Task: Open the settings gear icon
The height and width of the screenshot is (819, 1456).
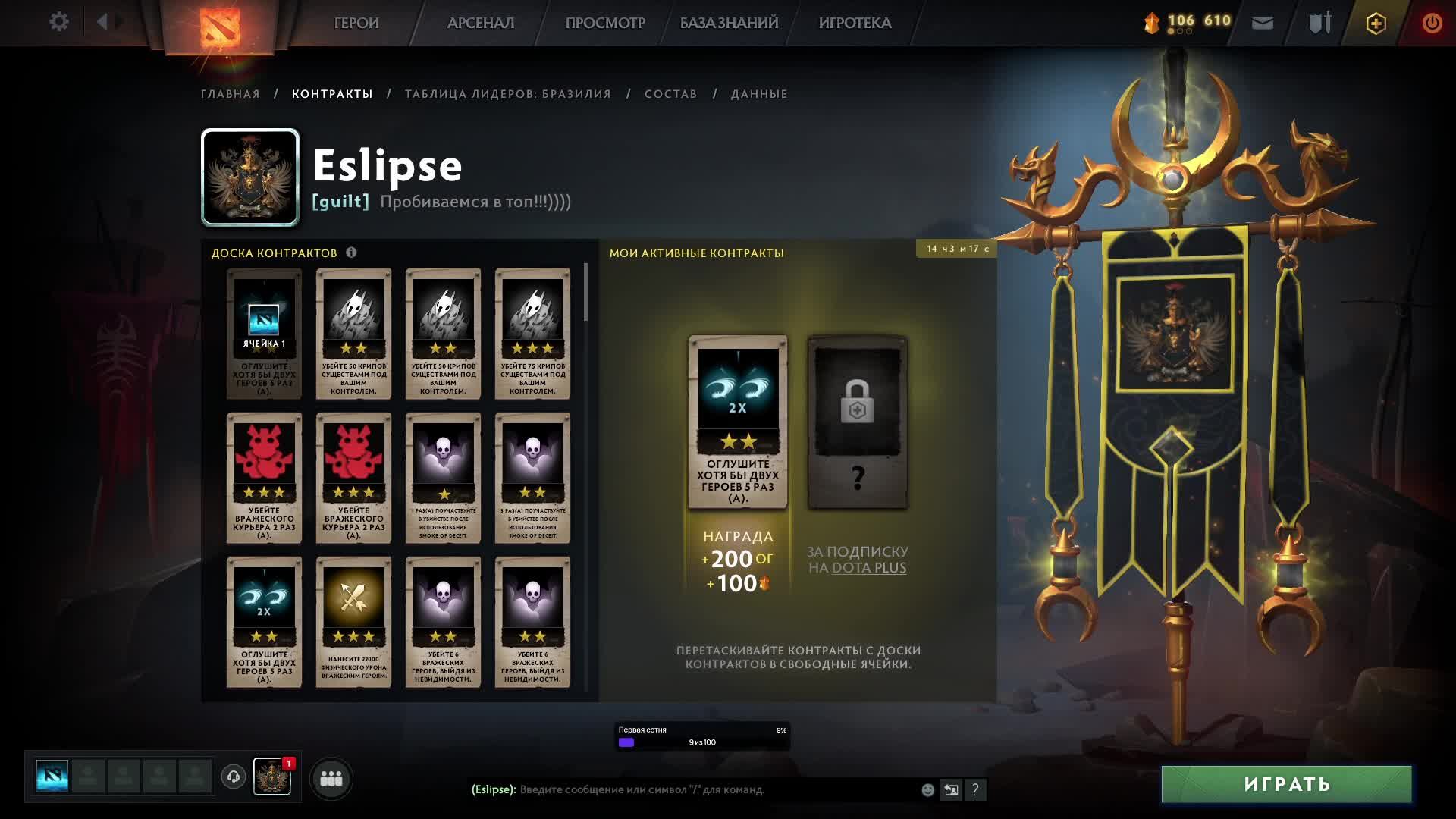Action: coord(58,22)
